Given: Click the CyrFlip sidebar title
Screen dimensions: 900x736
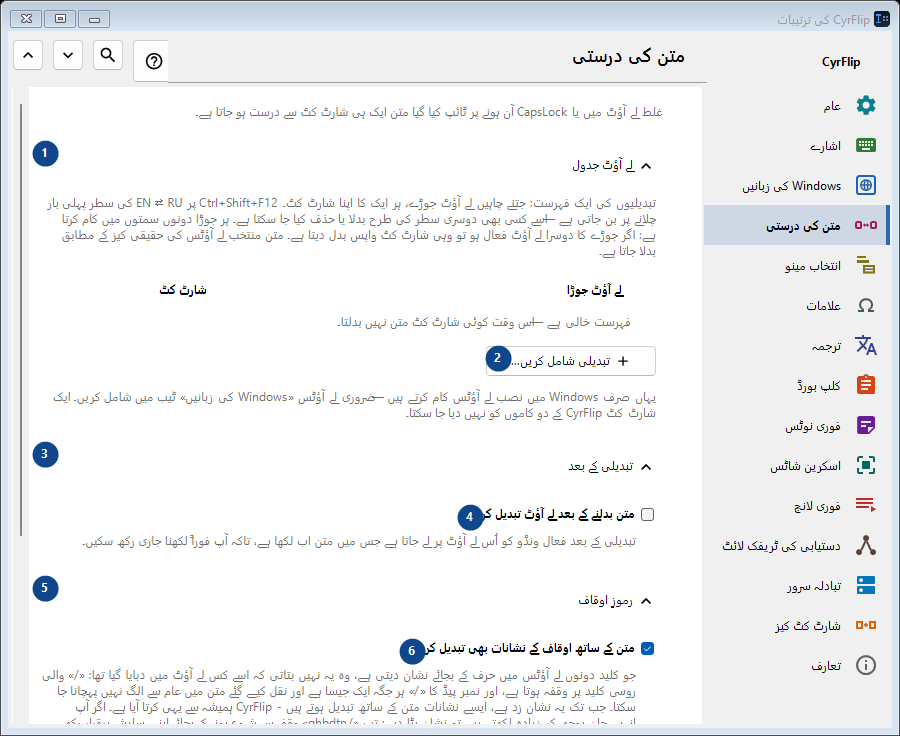Looking at the screenshot, I should 841,62.
